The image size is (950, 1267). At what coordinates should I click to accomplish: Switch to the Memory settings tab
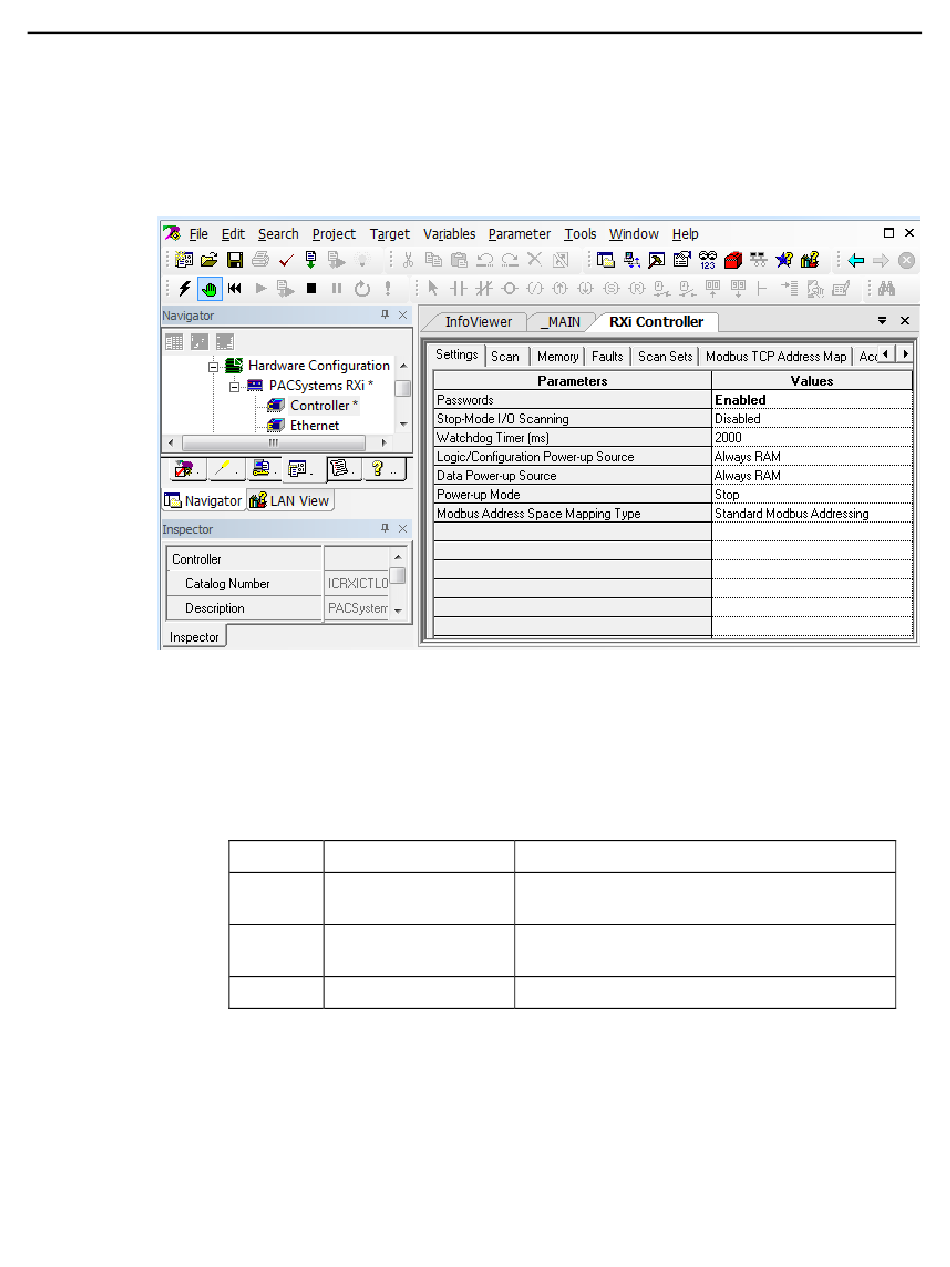557,356
